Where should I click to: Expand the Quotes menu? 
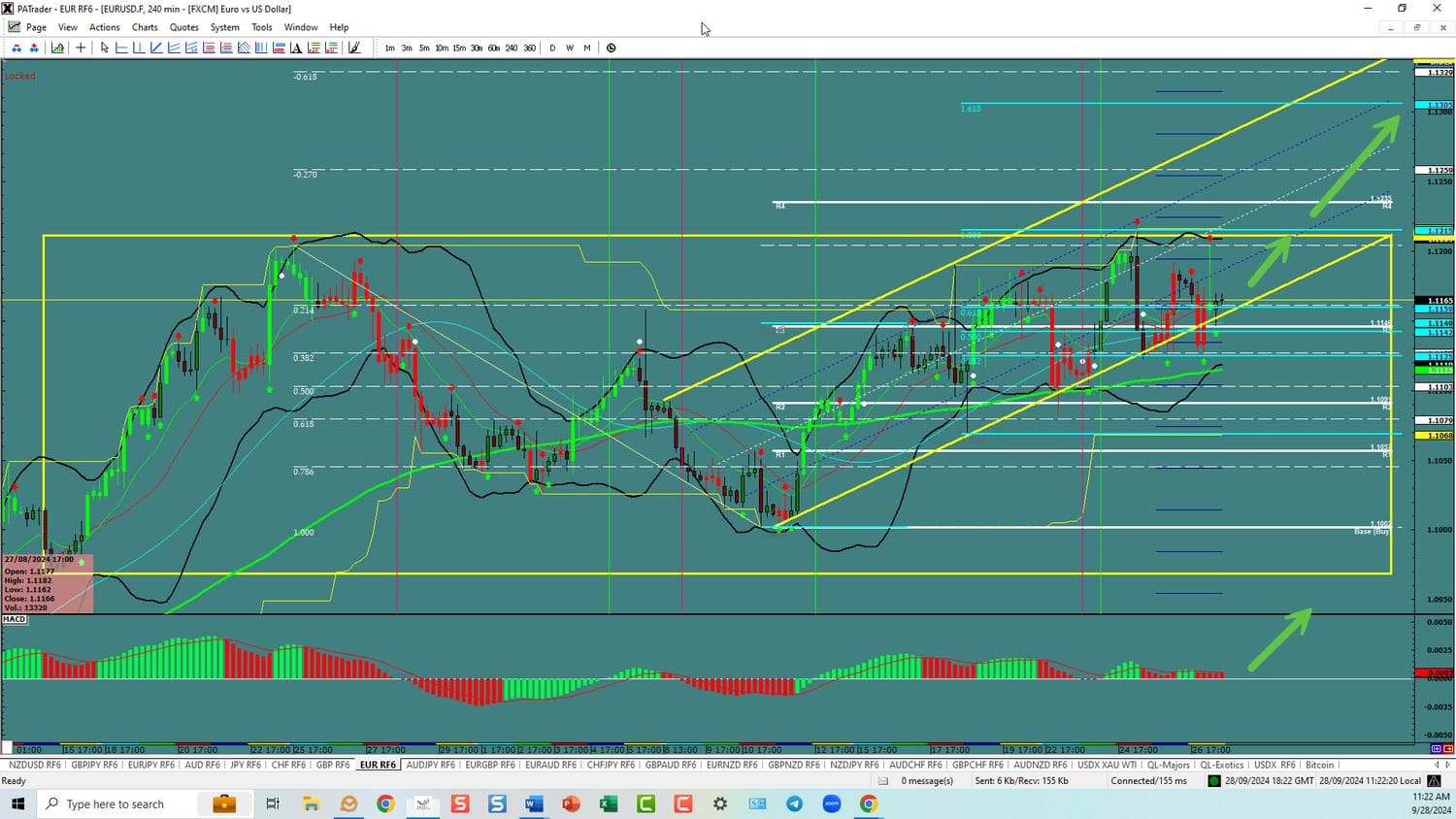[183, 27]
